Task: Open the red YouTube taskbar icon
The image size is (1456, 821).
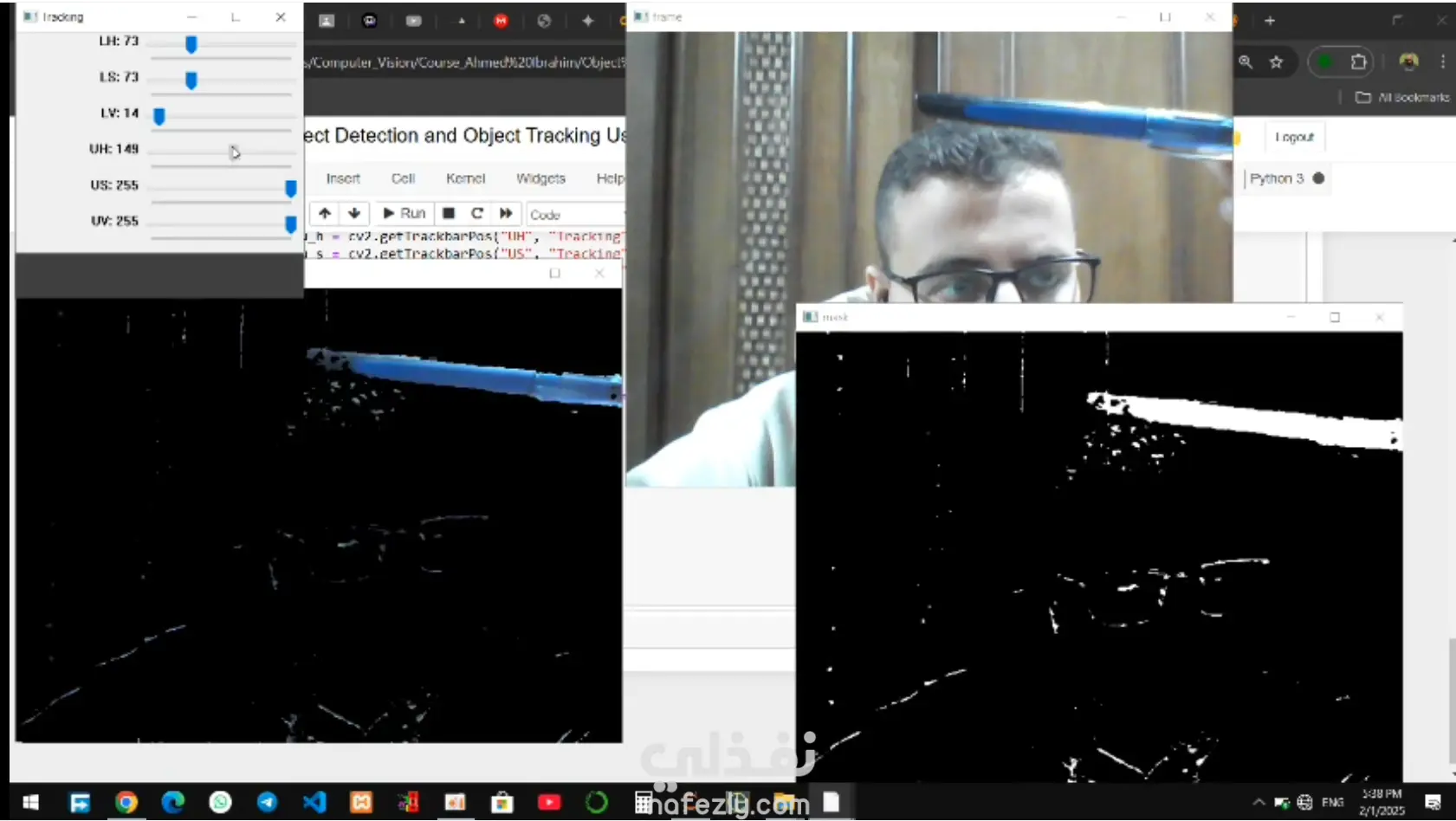Action: click(549, 803)
